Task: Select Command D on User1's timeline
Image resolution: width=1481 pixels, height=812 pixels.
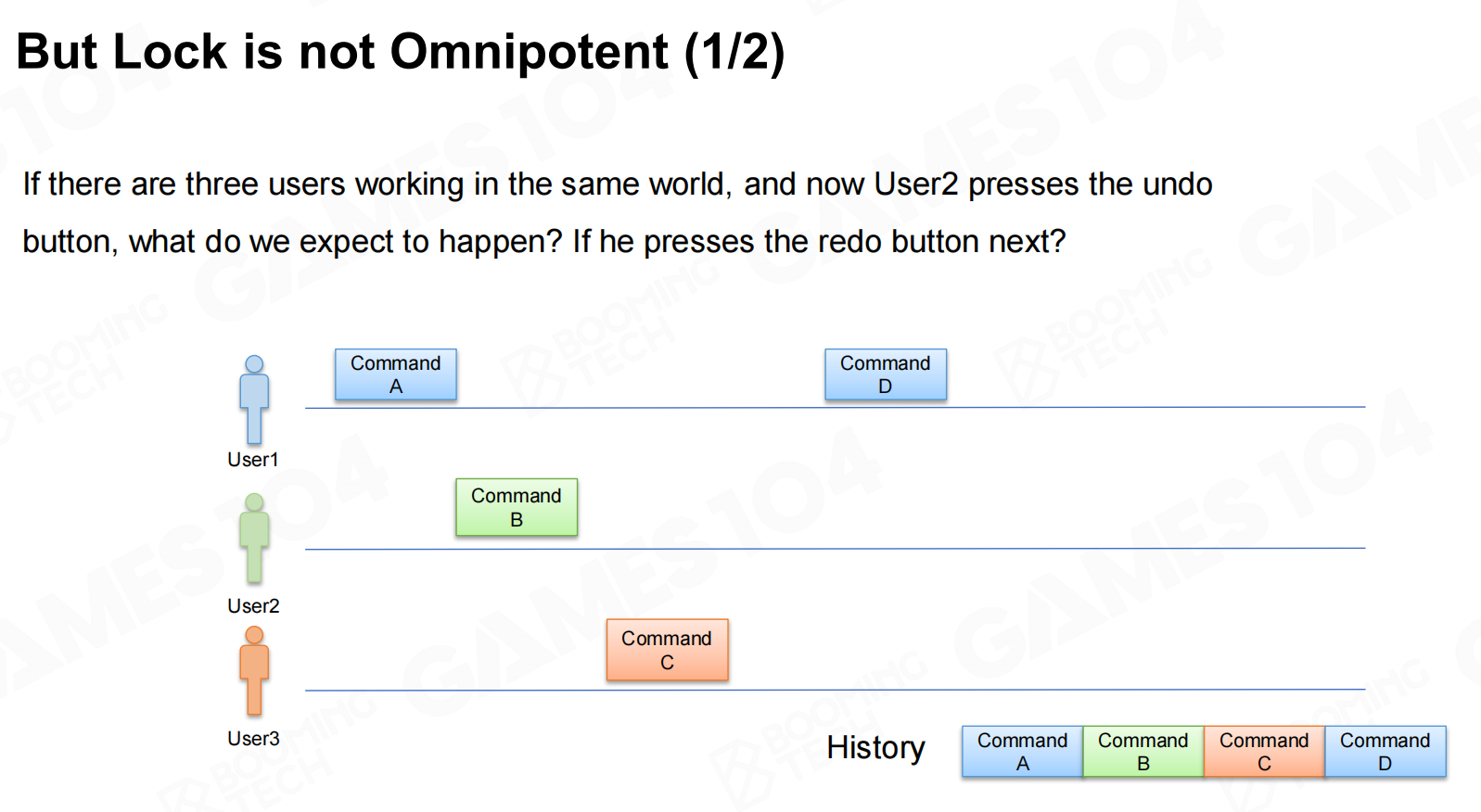Action: point(885,374)
